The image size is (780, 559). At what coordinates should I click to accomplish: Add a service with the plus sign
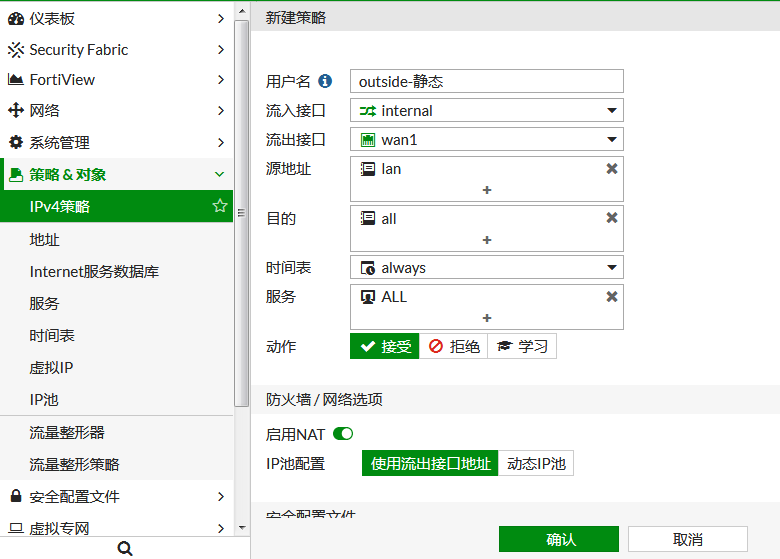tap(487, 318)
